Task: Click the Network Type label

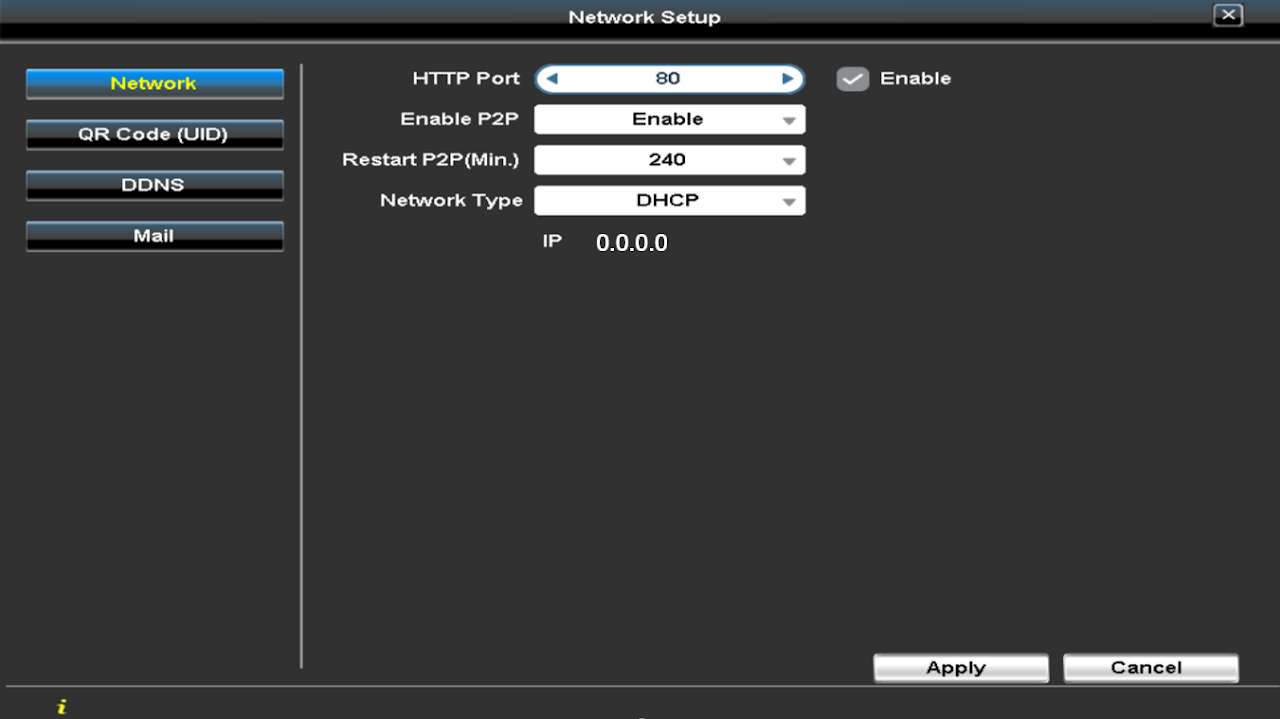Action: coord(451,200)
